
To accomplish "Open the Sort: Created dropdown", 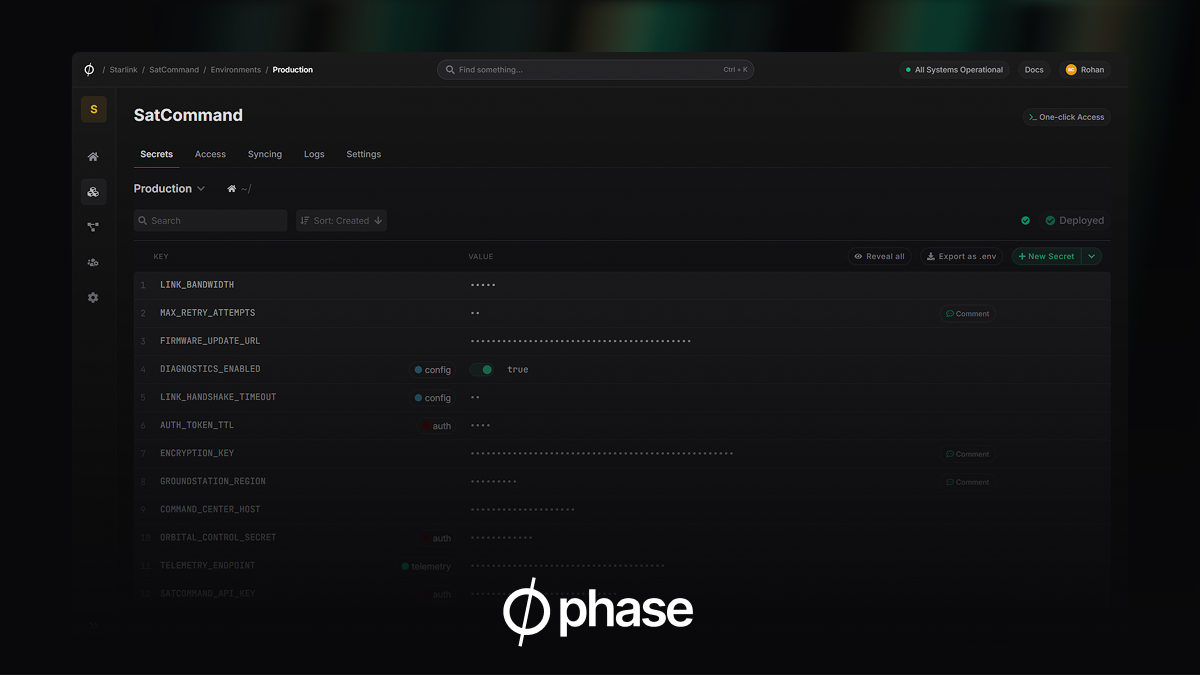I will pos(340,220).
